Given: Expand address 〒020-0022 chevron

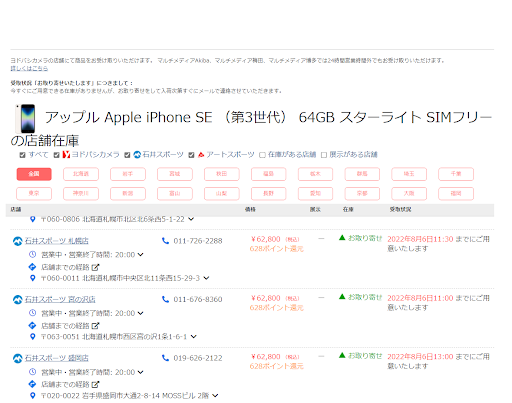Looking at the screenshot, I should point(215,396).
